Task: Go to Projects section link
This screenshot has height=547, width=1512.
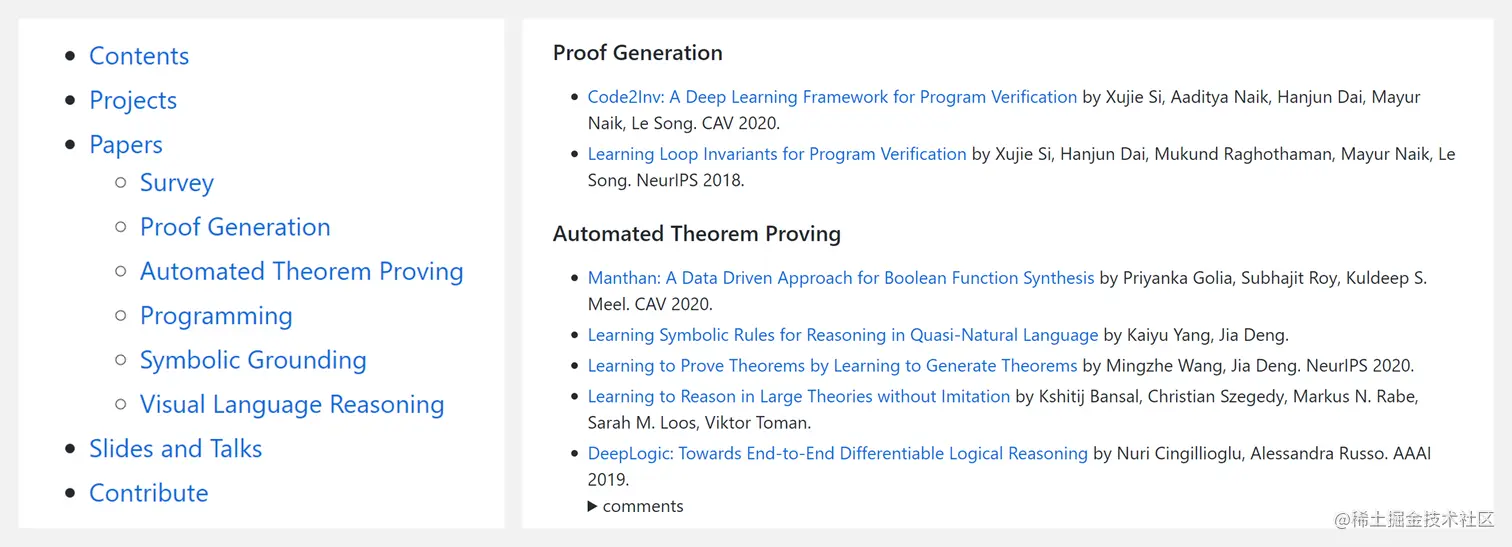Action: pyautogui.click(x=133, y=100)
